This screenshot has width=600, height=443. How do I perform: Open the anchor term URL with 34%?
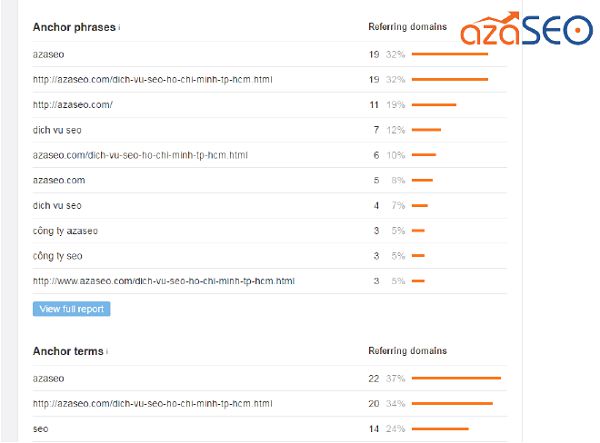pyautogui.click(x=152, y=403)
